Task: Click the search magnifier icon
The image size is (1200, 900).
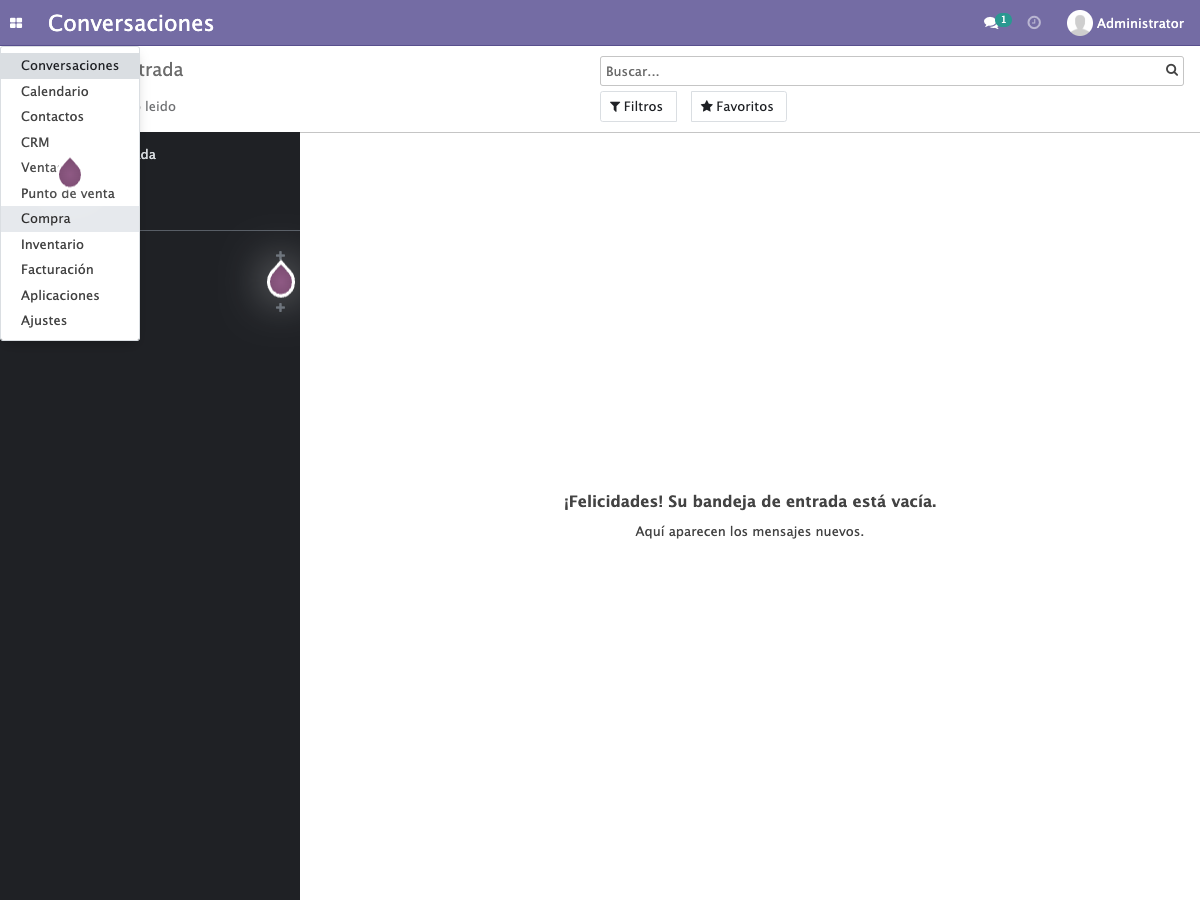Action: click(1172, 71)
